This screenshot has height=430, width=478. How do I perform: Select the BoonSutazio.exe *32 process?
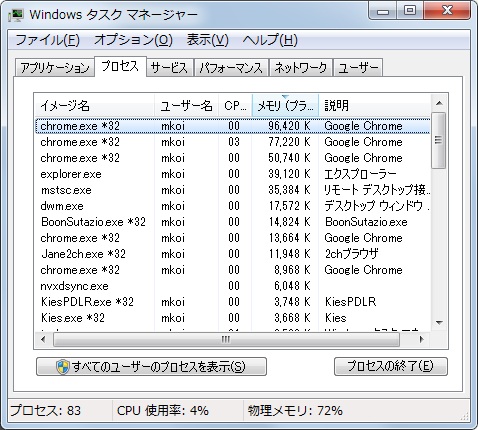coord(233,222)
